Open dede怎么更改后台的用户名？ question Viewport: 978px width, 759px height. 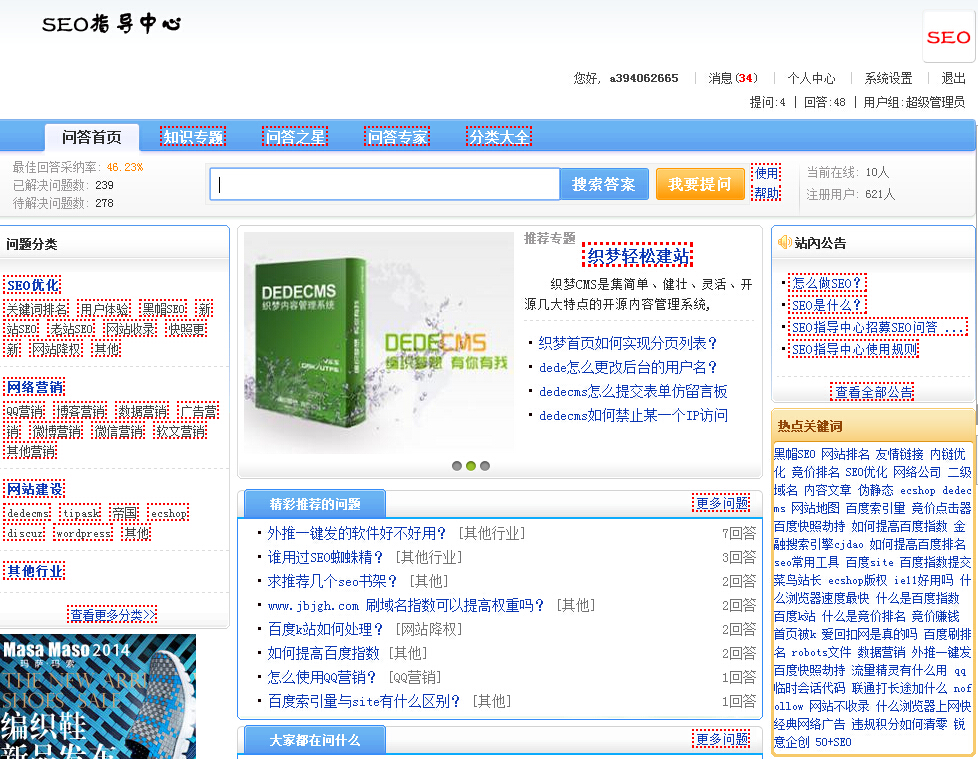point(628,367)
